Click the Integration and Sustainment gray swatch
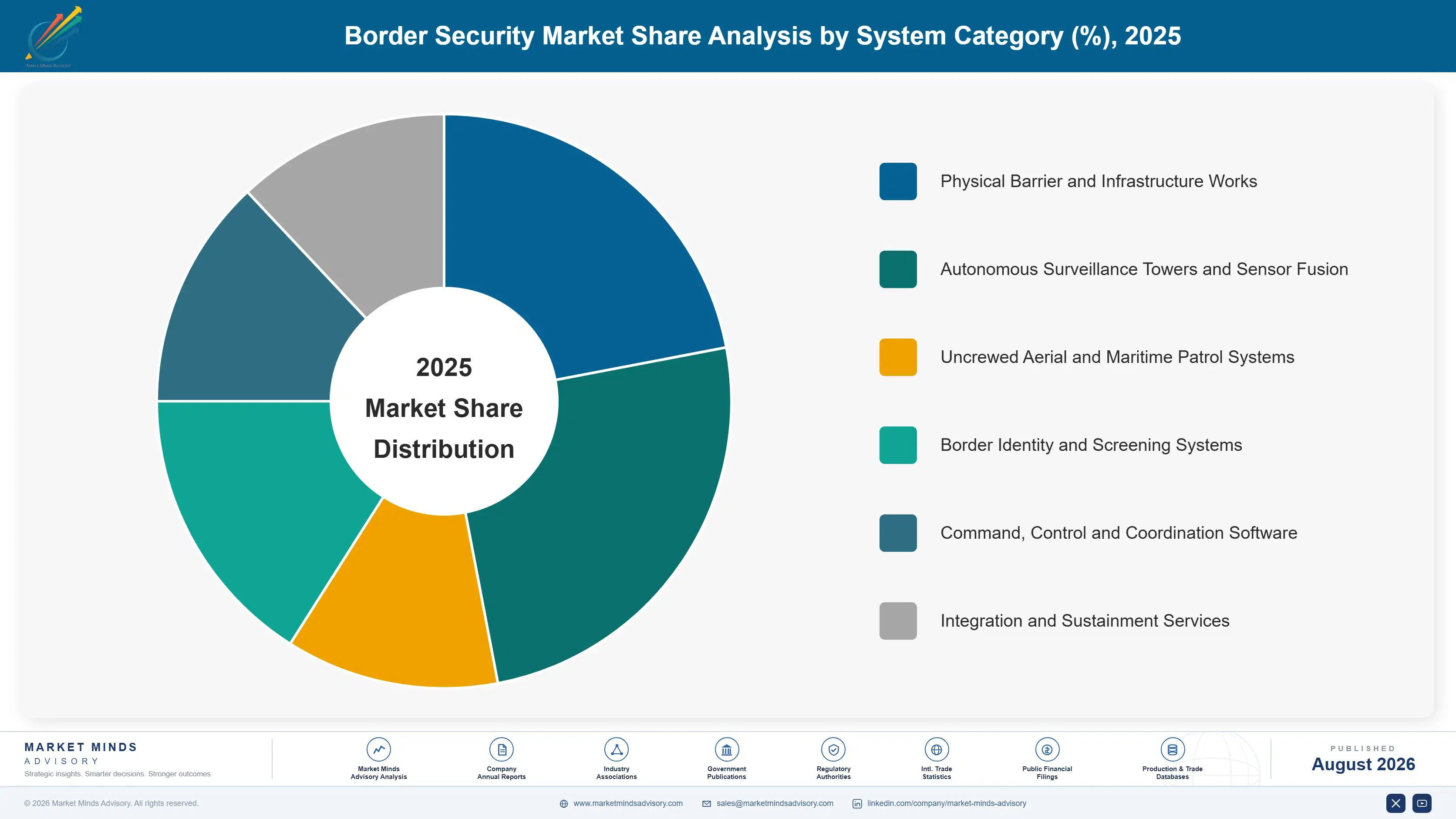Viewport: 1456px width, 819px height. tap(897, 621)
